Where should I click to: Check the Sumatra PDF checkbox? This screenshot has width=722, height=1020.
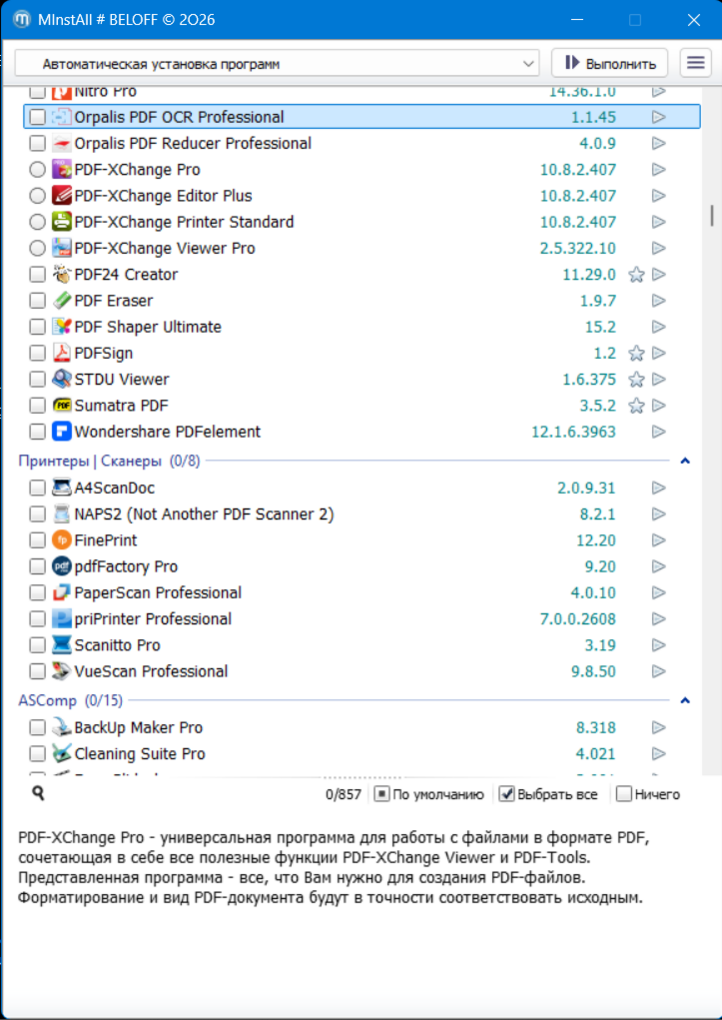point(38,405)
